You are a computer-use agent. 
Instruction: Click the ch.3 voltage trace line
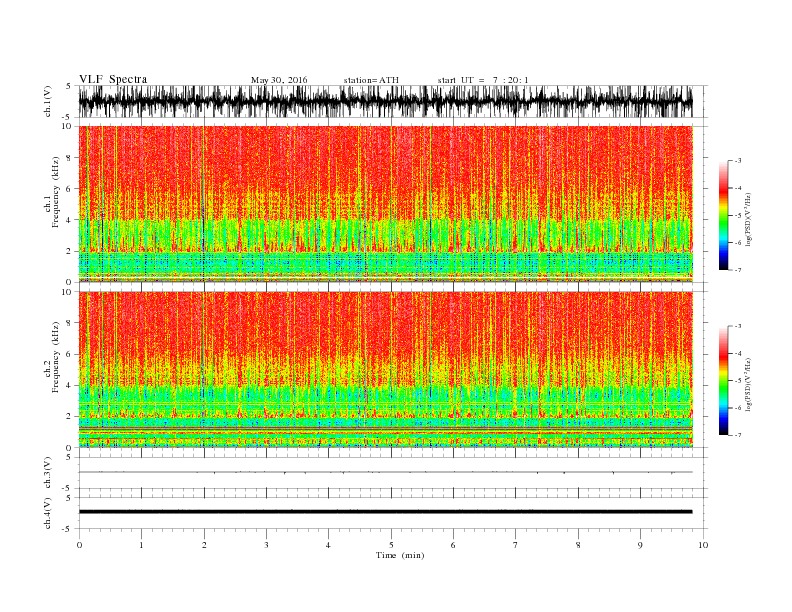[x=385, y=472]
